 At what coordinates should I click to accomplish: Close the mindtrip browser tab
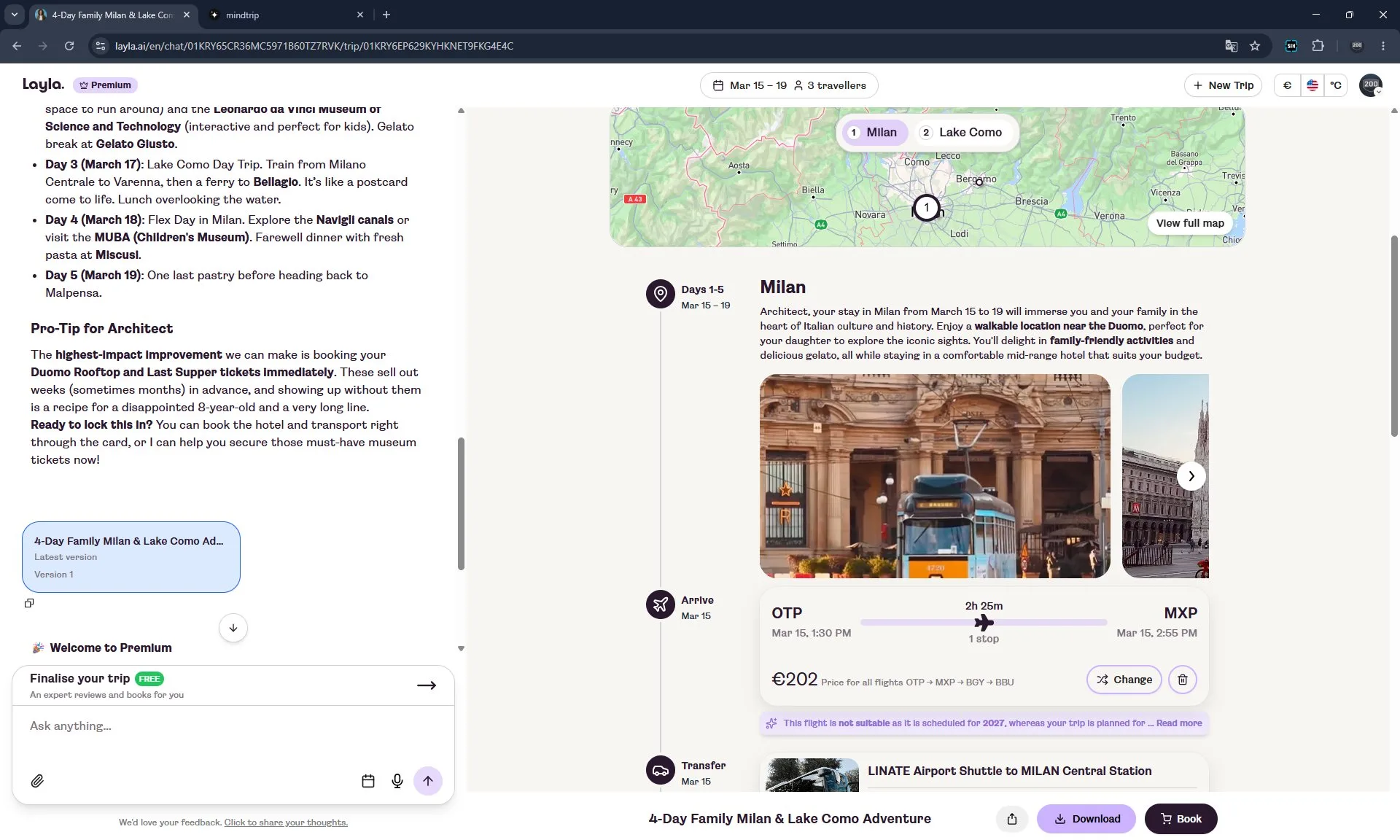(x=359, y=15)
